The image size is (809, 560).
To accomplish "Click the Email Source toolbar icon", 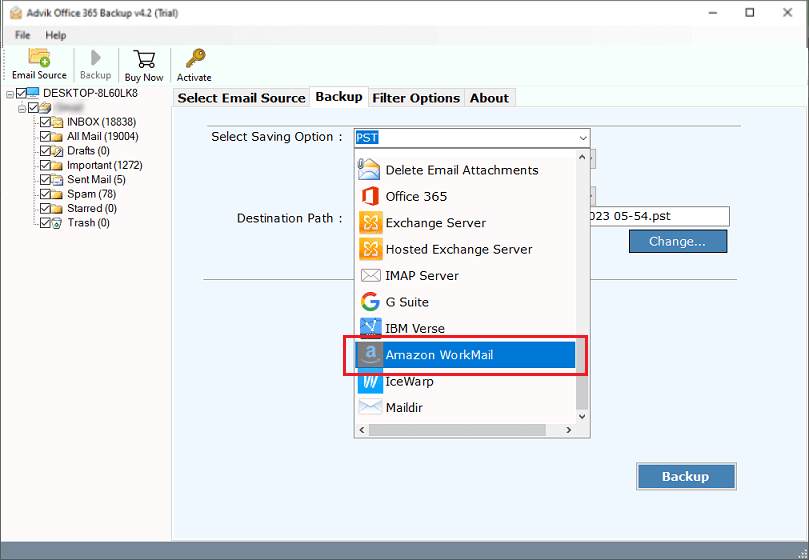I will 39,58.
